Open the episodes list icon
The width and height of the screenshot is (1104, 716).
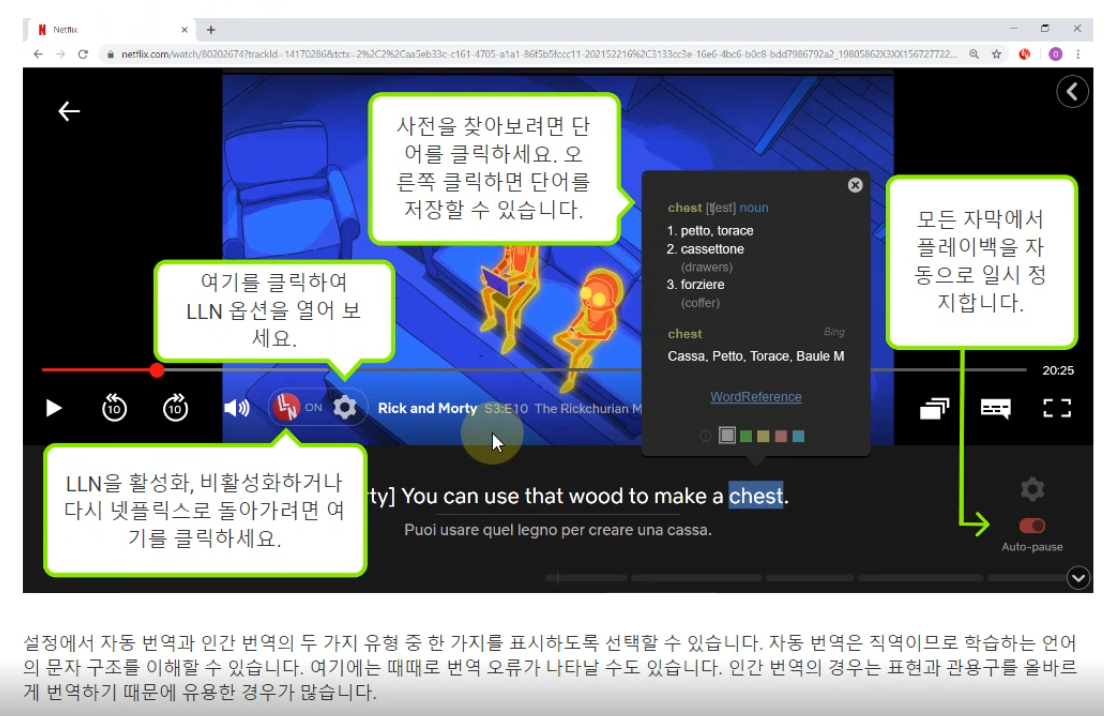coord(934,408)
